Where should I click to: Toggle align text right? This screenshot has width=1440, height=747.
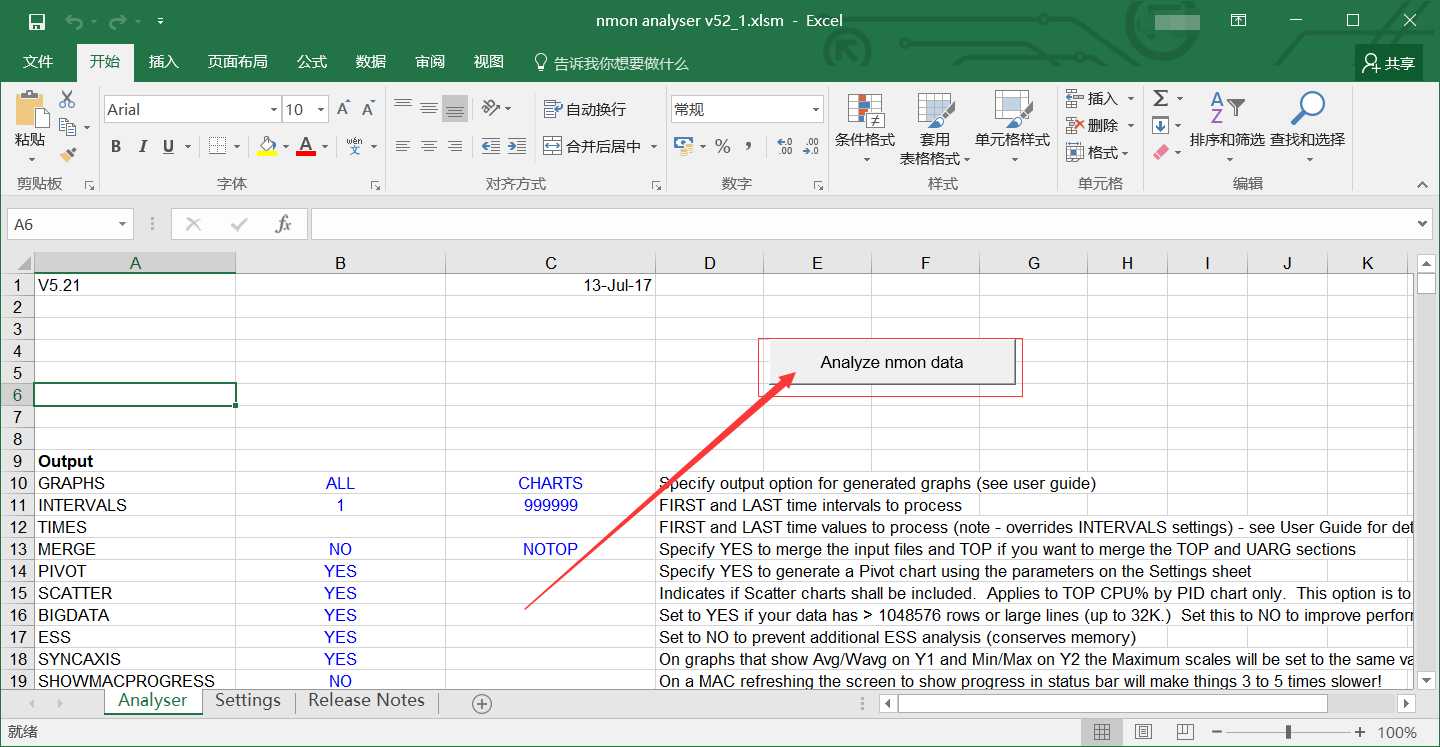[x=455, y=146]
